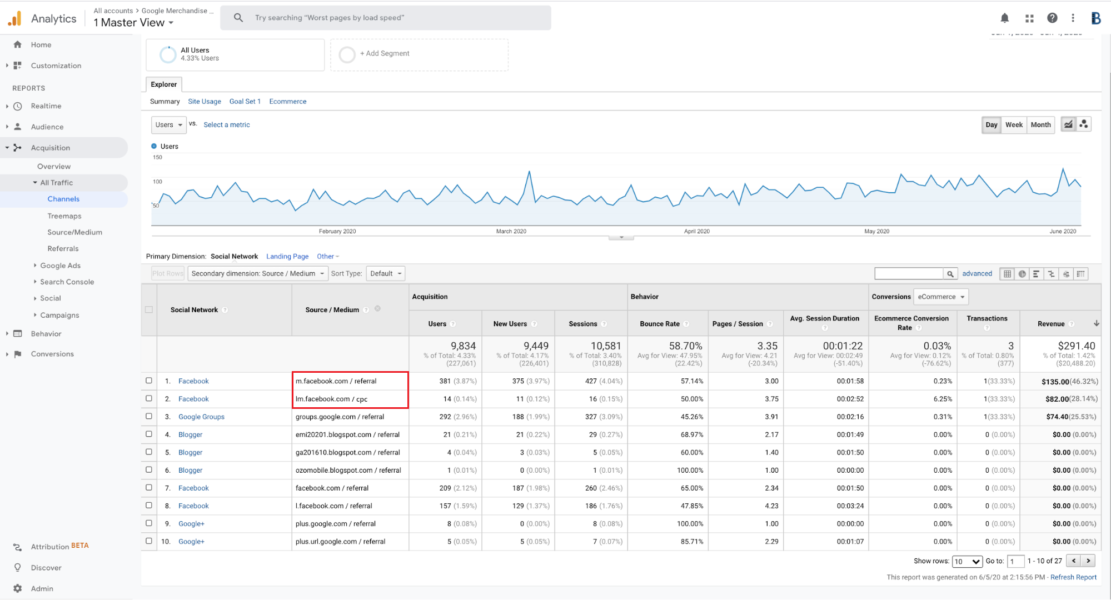Collapse the All Traffic tree item
Image resolution: width=1111 pixels, height=600 pixels.
coord(35,183)
